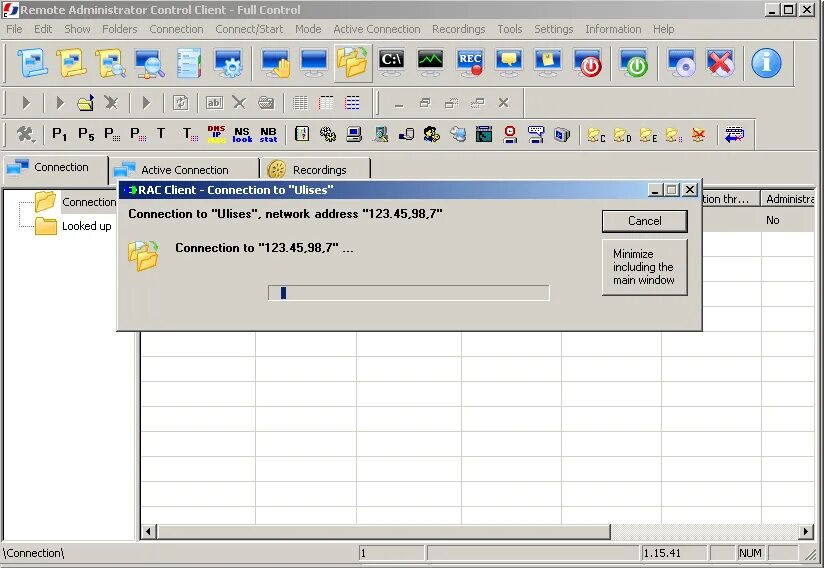824x568 pixels.
Task: Open the sticky note message icon
Action: (548, 63)
